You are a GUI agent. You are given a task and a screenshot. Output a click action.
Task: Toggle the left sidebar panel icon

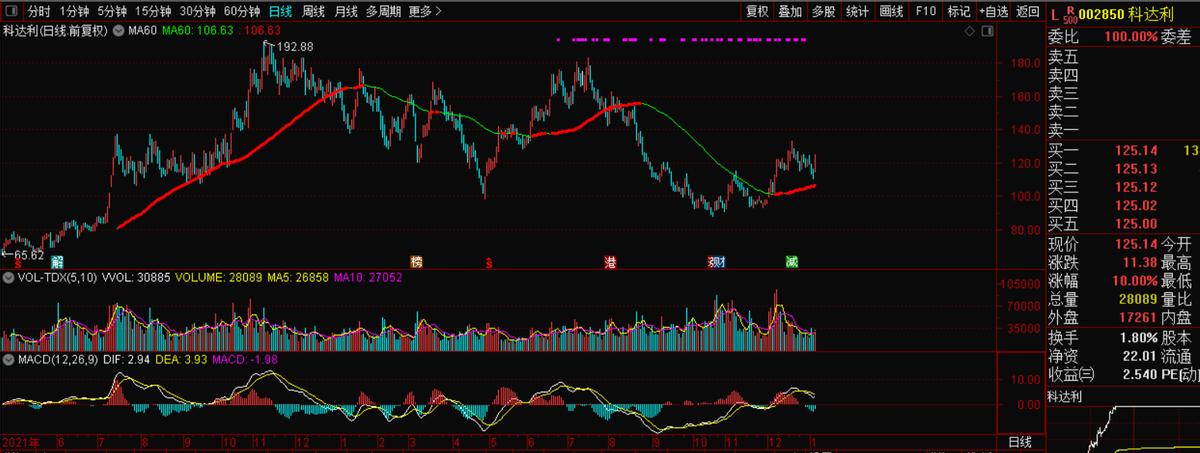(x=11, y=12)
